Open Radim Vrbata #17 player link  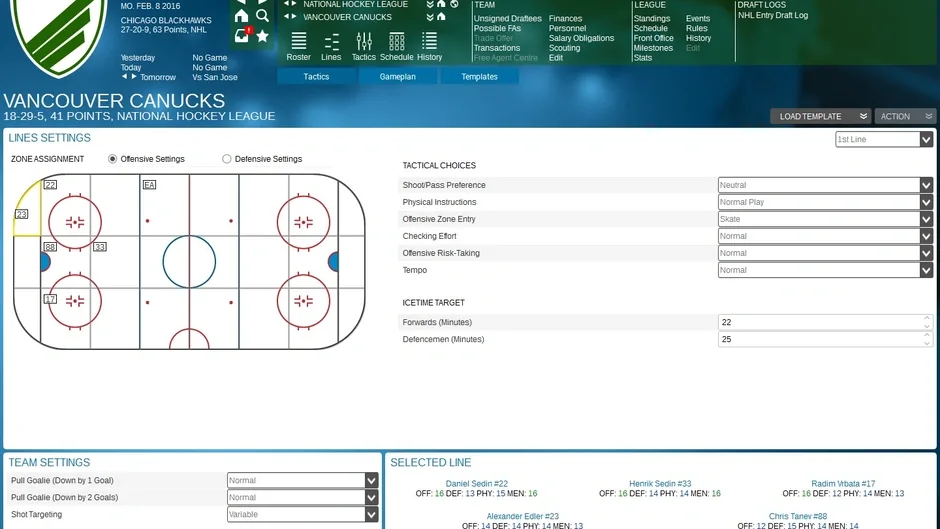[843, 483]
